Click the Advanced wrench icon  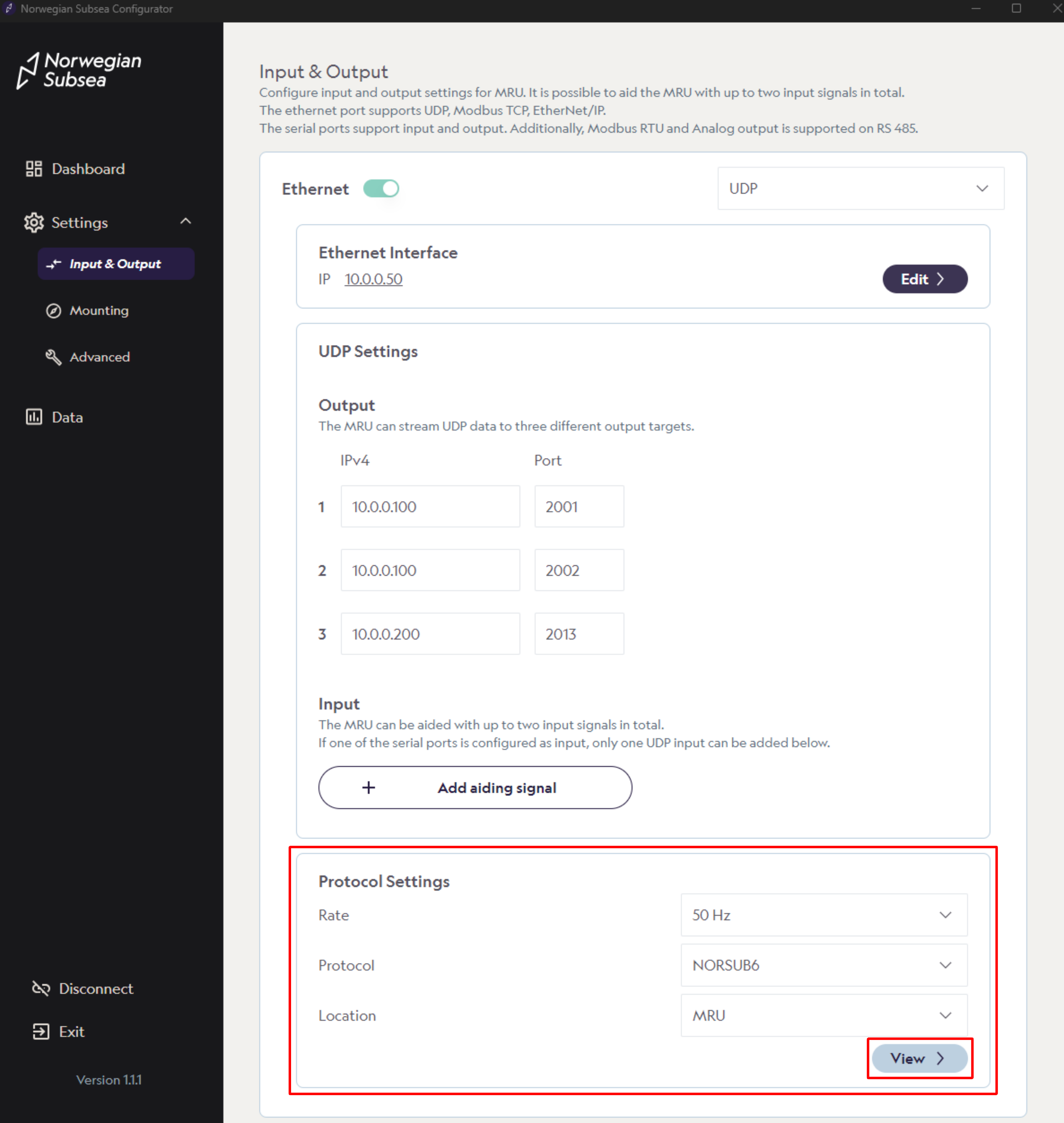pos(53,357)
